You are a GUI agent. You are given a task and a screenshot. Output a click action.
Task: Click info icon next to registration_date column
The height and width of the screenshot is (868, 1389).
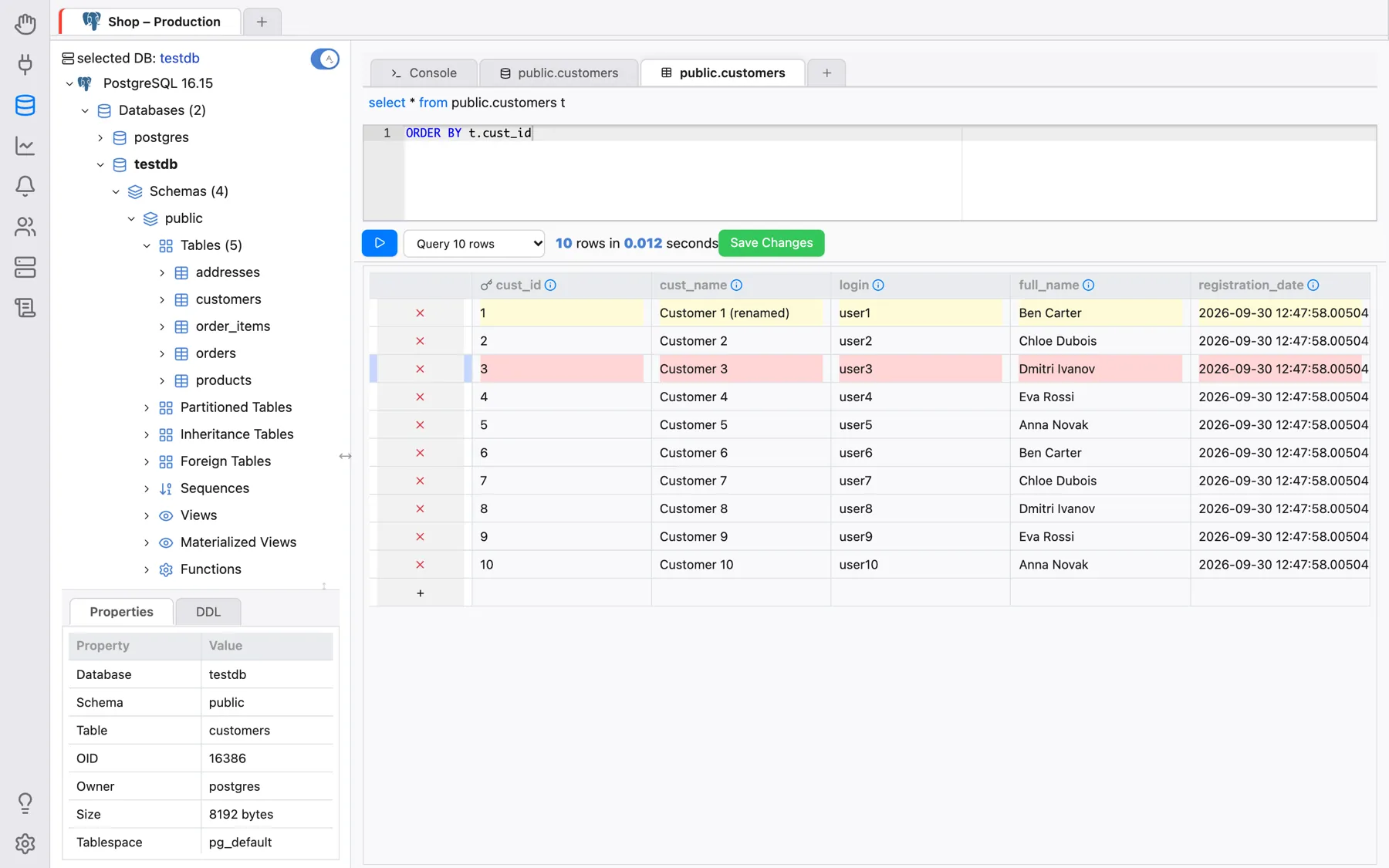pos(1313,285)
